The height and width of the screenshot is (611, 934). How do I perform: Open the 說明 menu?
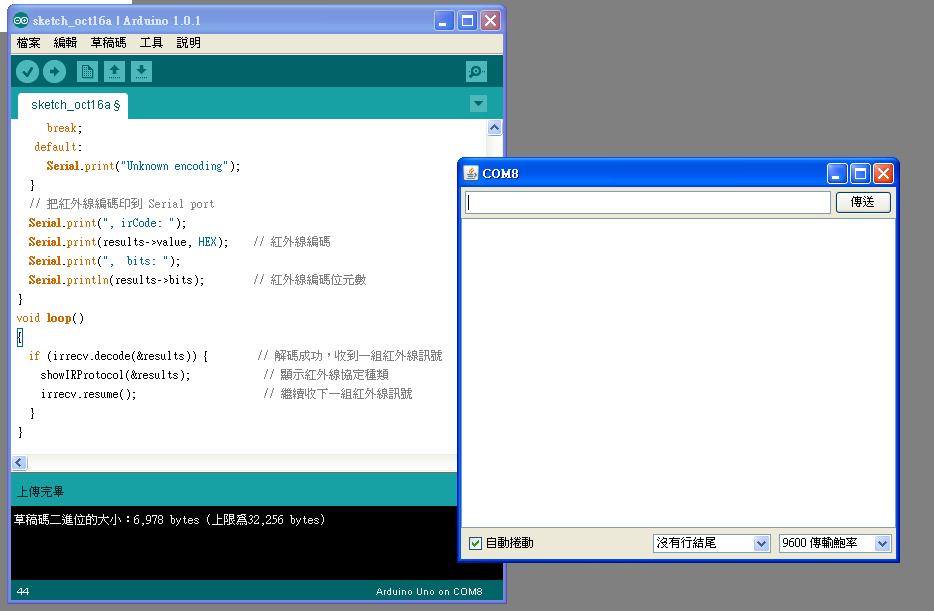[x=188, y=43]
